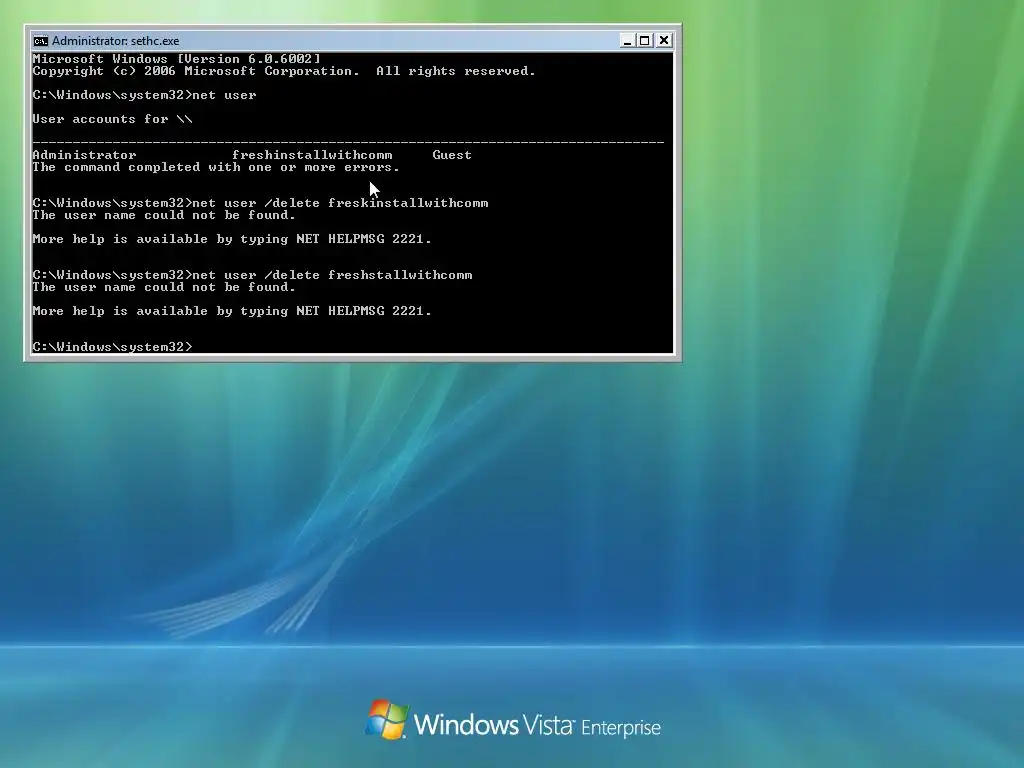Minimize the sethc.exe window

point(627,40)
